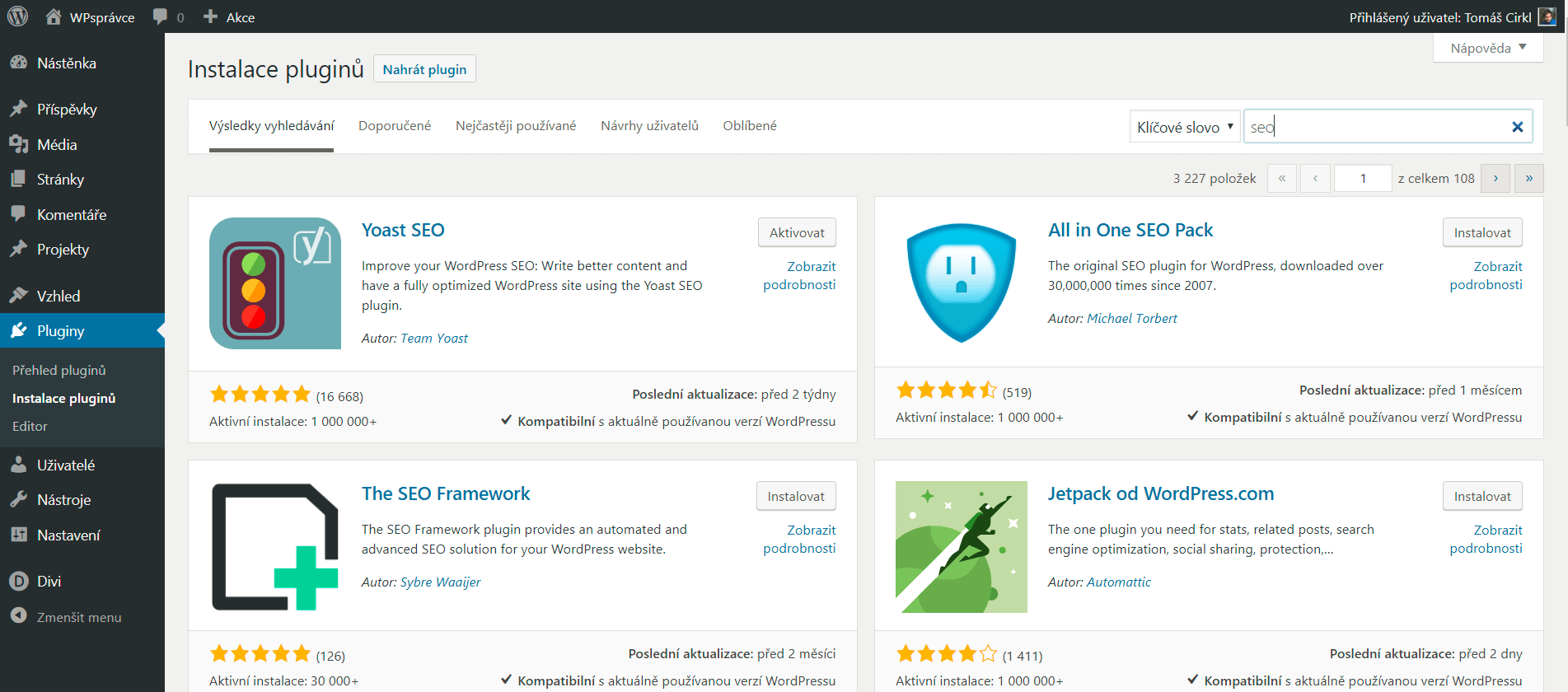Switch to Doporučené tab
The image size is (1568, 692).
395,126
